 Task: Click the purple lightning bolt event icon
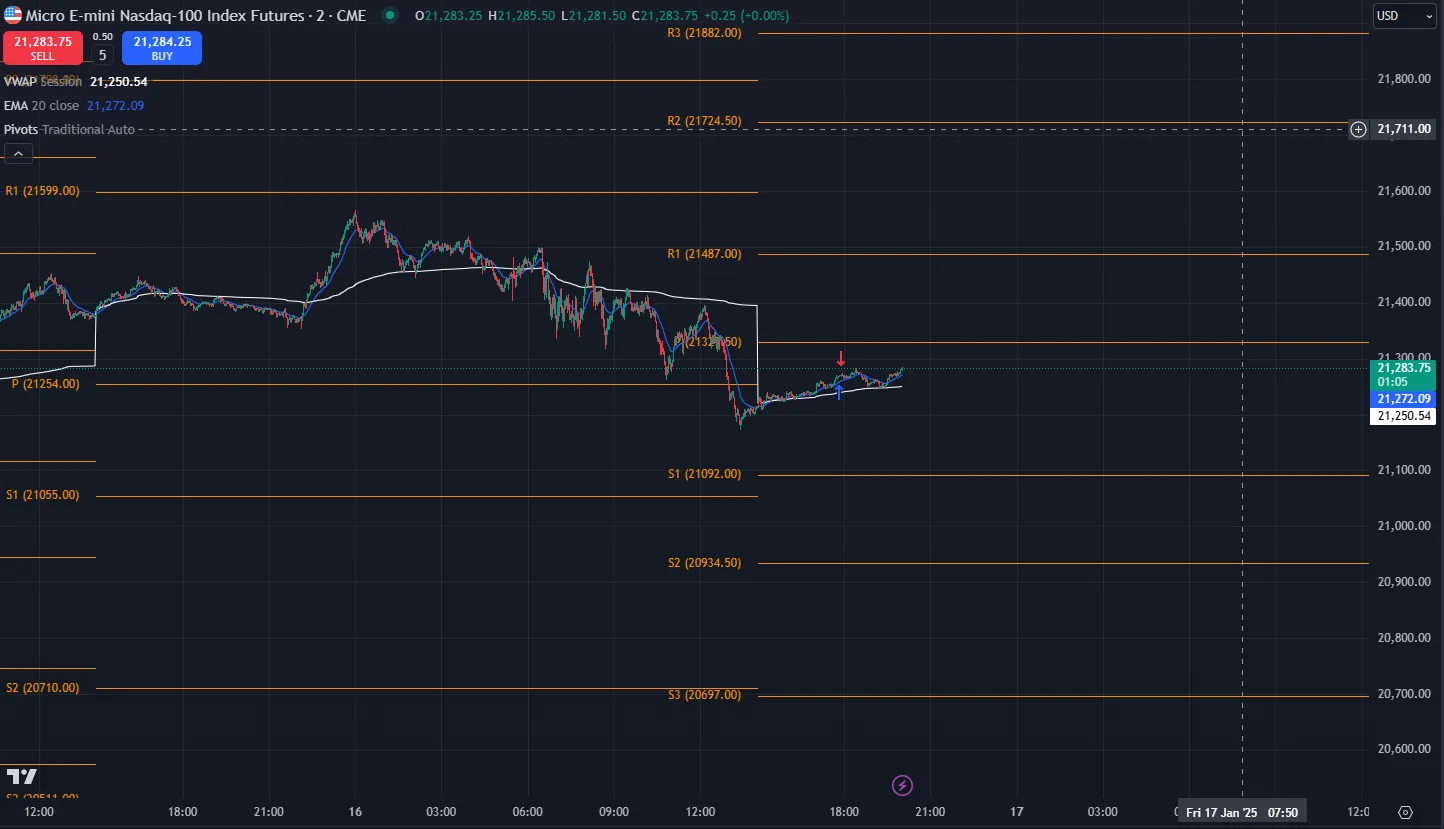903,785
